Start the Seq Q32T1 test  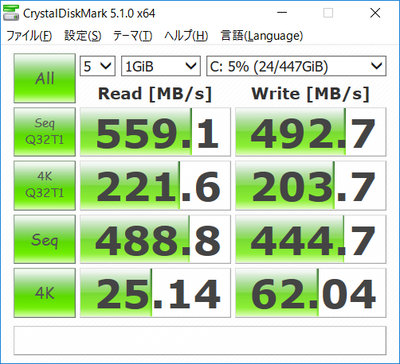click(45, 132)
